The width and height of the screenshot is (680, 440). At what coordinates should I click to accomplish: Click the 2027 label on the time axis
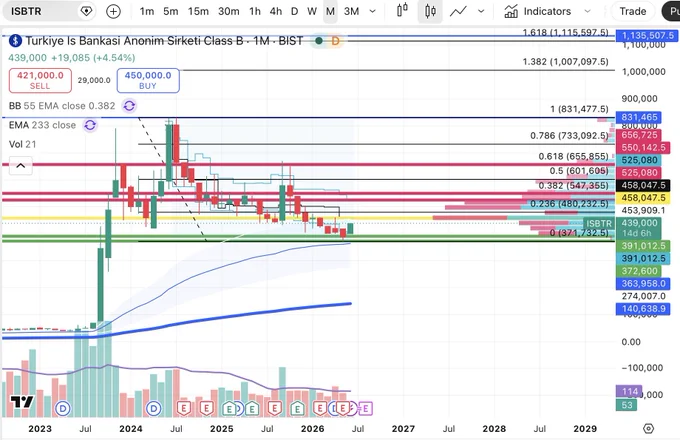[403, 429]
